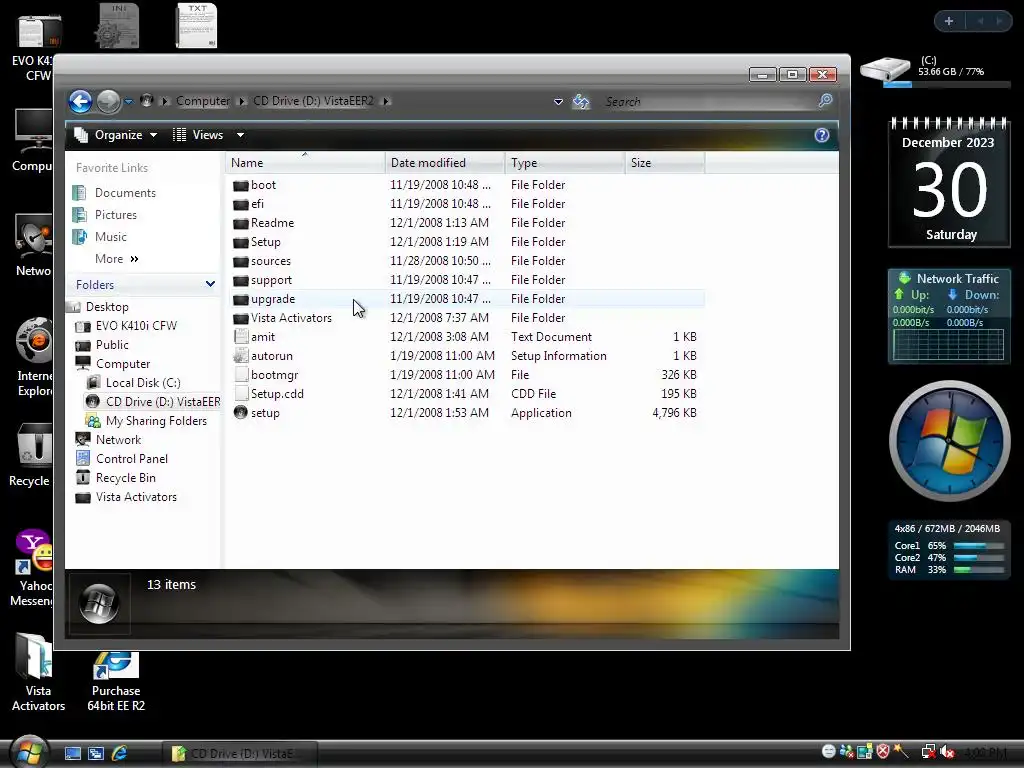Sort by the Name column header
Screen dimensions: 1024x768
pyautogui.click(x=305, y=163)
